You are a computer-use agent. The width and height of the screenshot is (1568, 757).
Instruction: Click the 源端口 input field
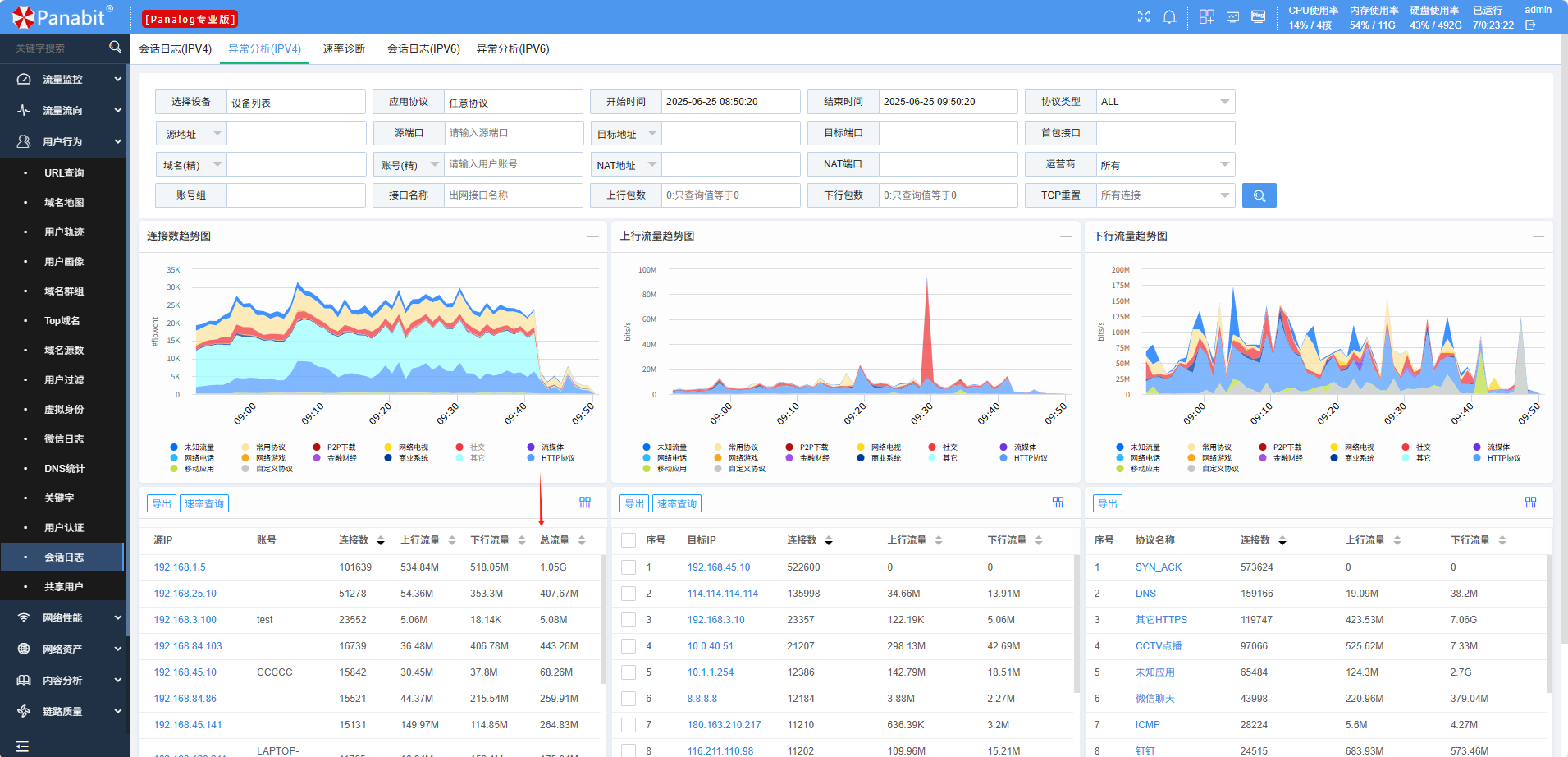513,133
